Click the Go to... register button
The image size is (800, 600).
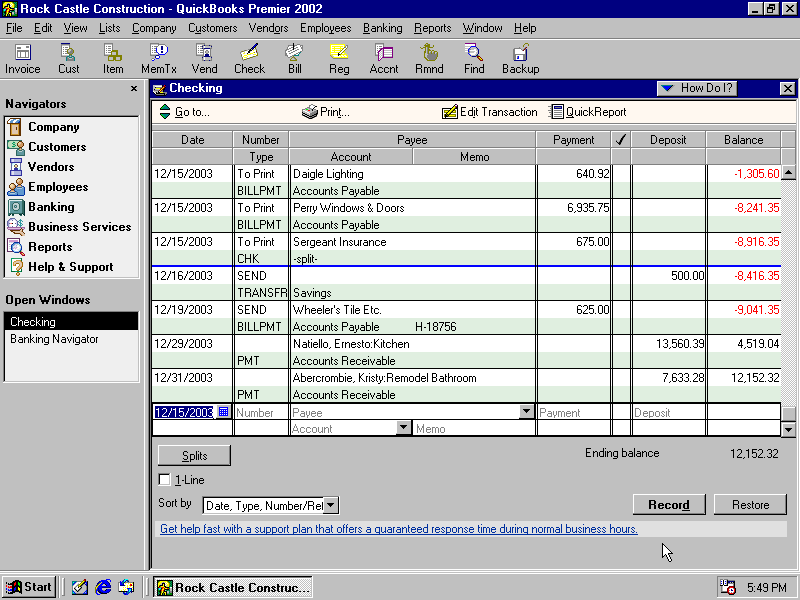click(184, 112)
